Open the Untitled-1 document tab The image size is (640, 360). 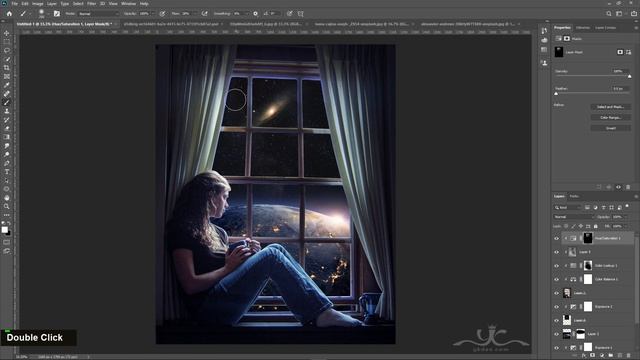(x=64, y=24)
